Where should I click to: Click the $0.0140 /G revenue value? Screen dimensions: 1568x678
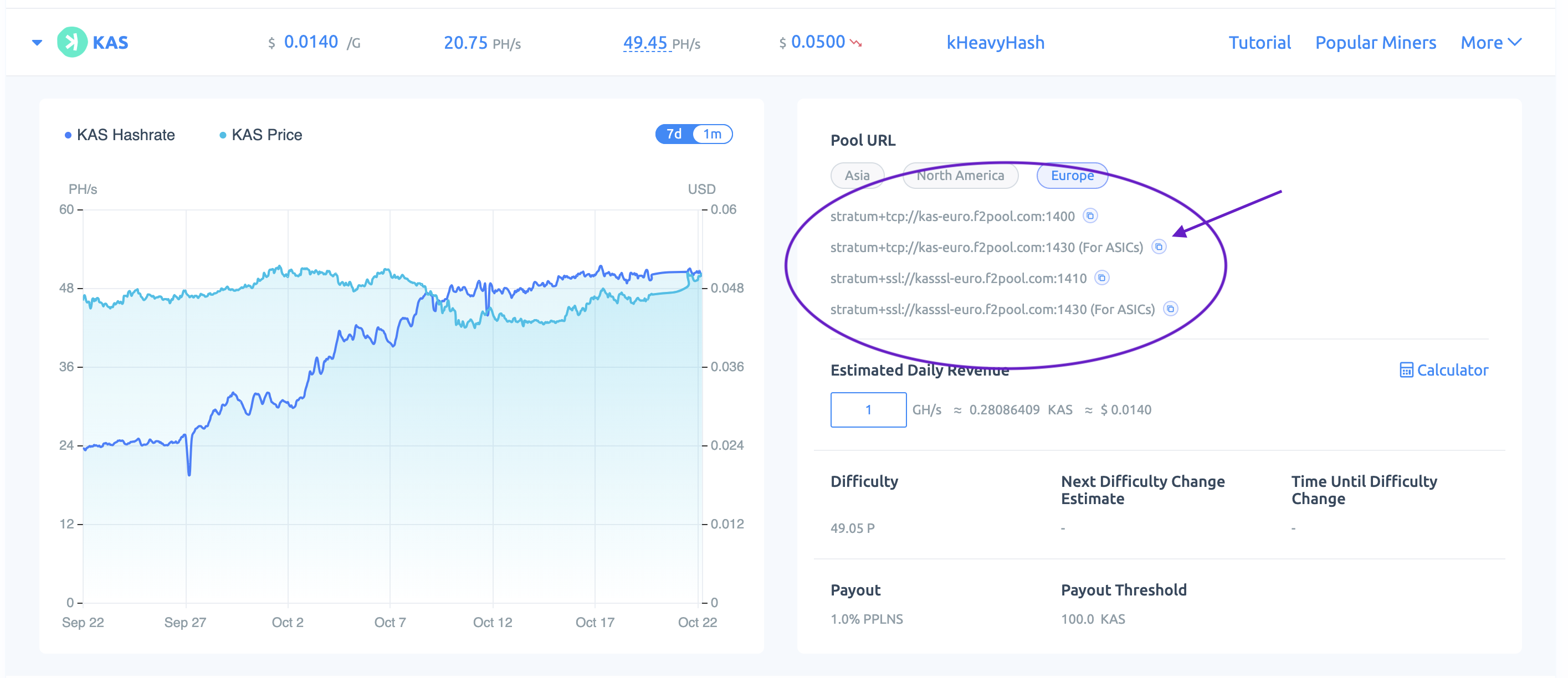(314, 42)
